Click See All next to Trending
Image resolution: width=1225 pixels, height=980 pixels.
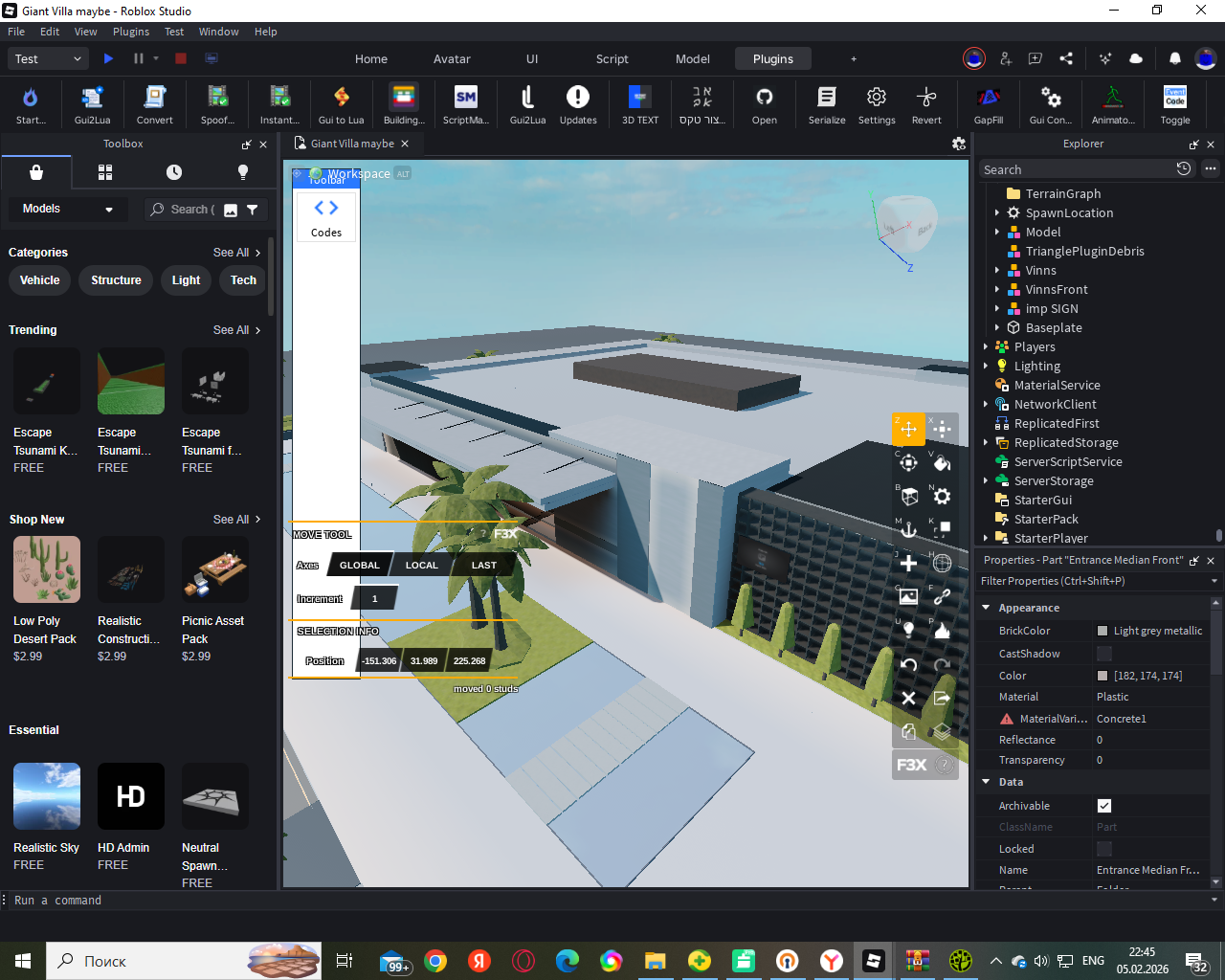pos(236,330)
